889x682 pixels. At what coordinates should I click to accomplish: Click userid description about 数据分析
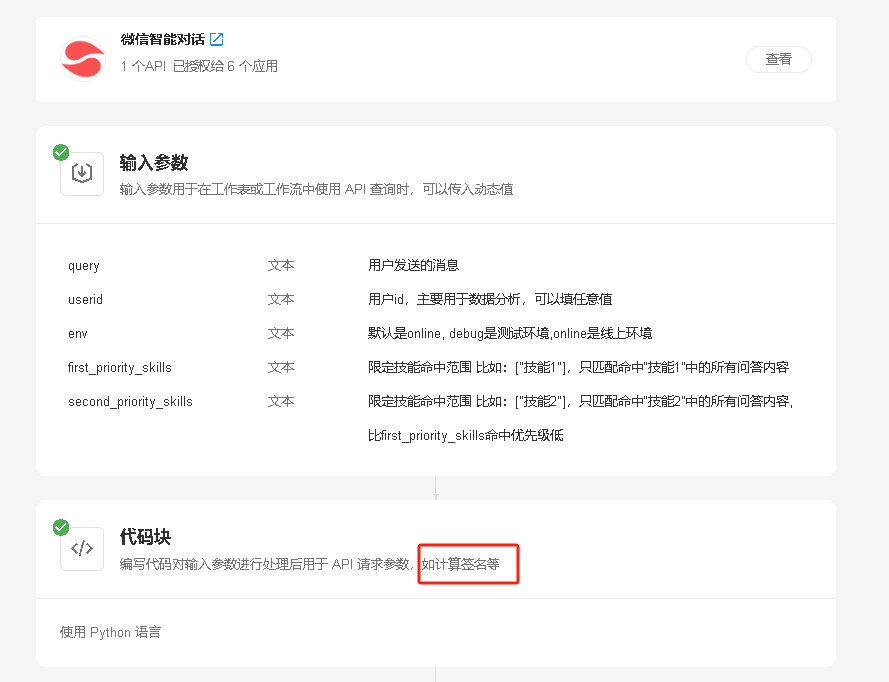(490, 299)
